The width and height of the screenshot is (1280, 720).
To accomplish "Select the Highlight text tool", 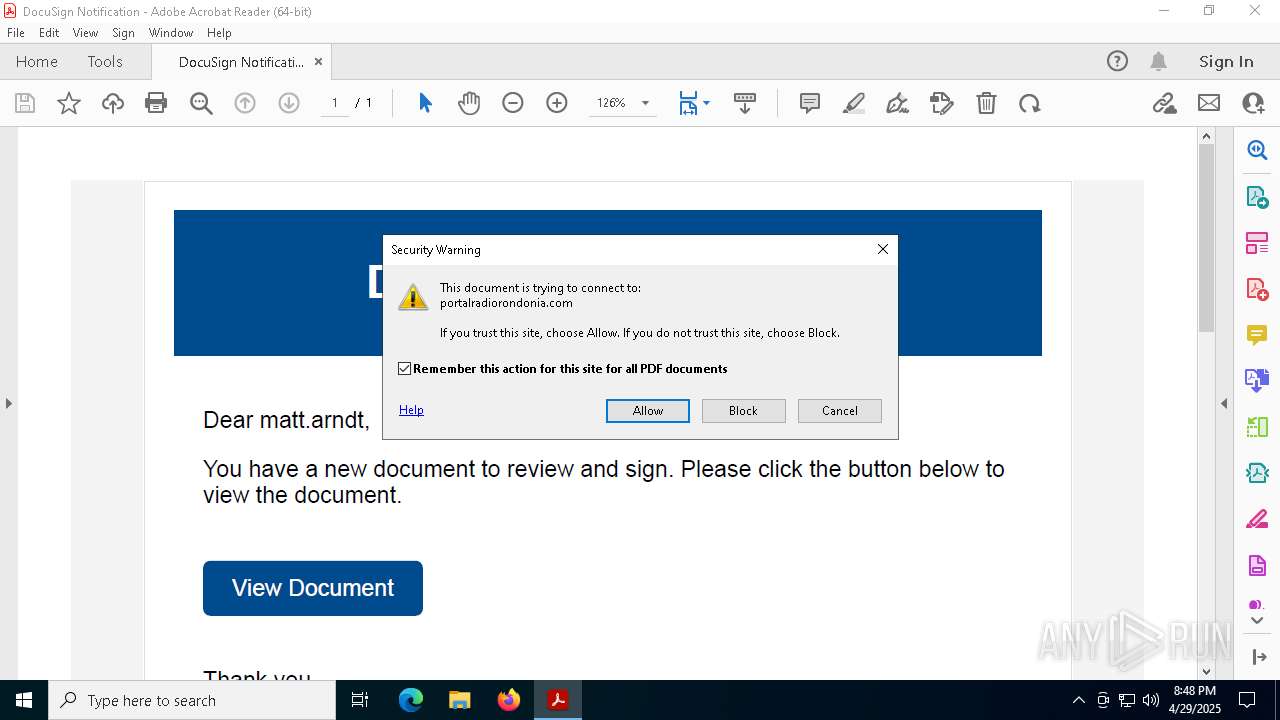I will click(854, 103).
